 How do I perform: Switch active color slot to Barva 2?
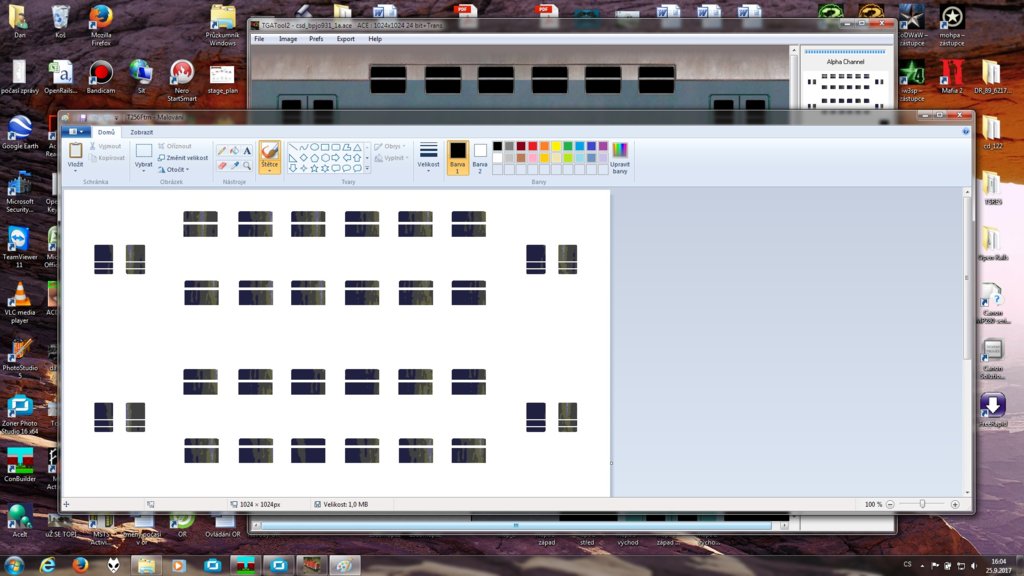click(480, 157)
